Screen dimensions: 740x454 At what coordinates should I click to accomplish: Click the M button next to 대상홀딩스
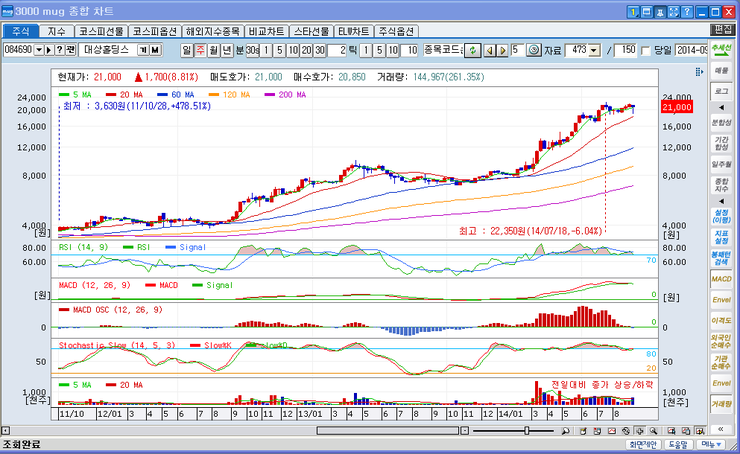pos(155,50)
